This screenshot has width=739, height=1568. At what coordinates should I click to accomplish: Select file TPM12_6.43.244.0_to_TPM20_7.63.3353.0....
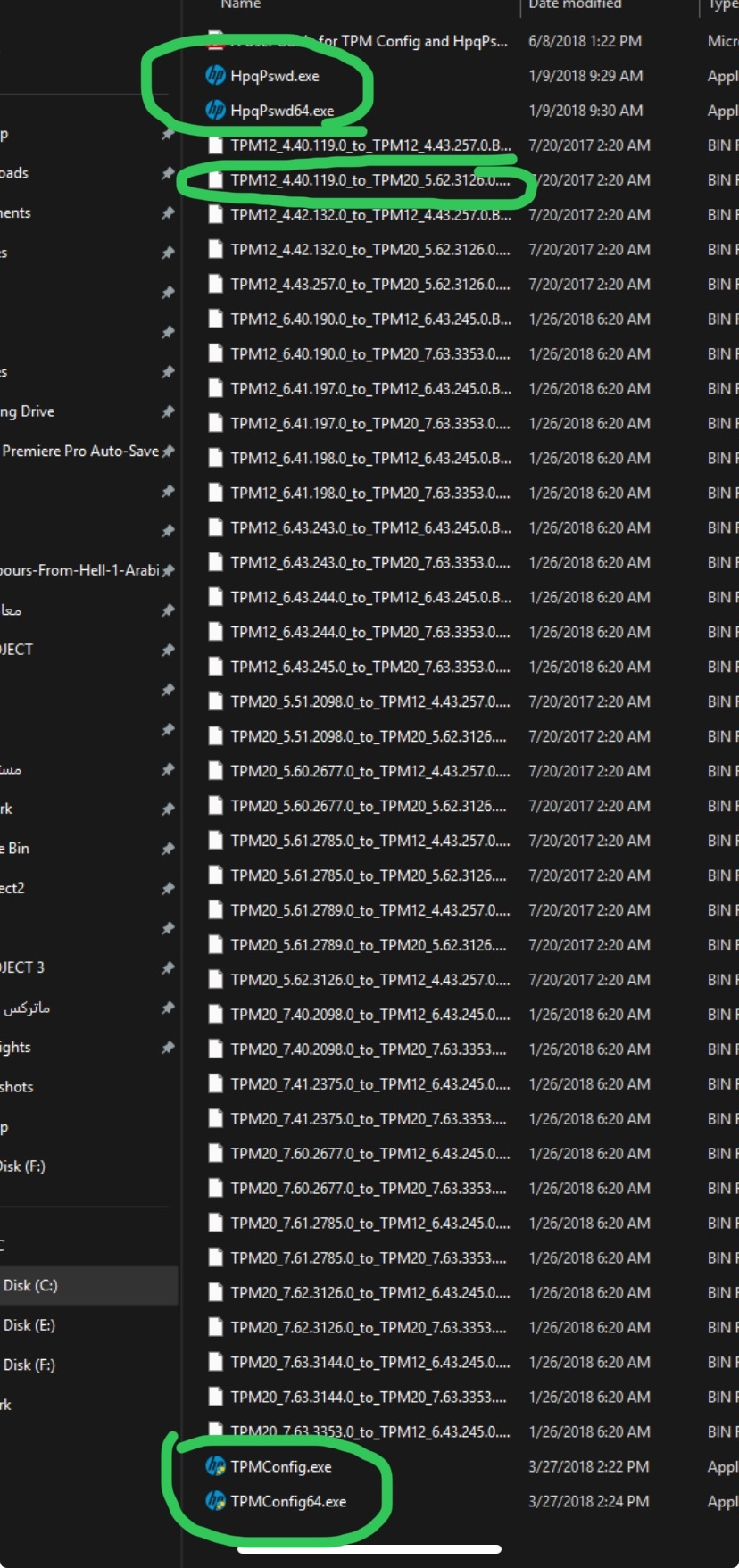click(370, 632)
